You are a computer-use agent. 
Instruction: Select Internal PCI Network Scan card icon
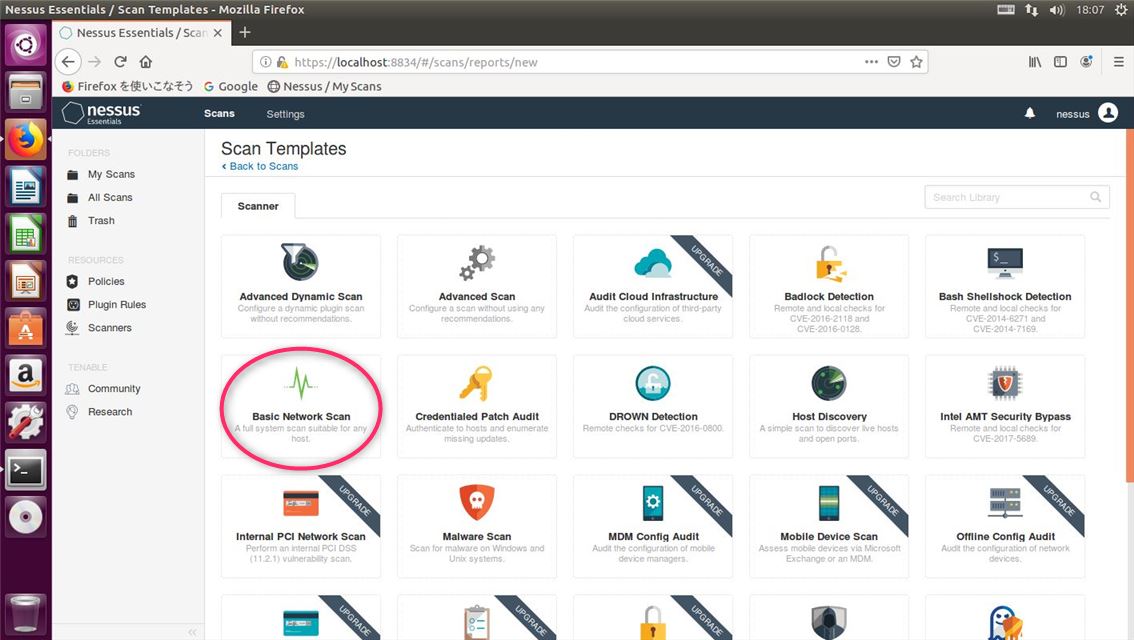[301, 503]
